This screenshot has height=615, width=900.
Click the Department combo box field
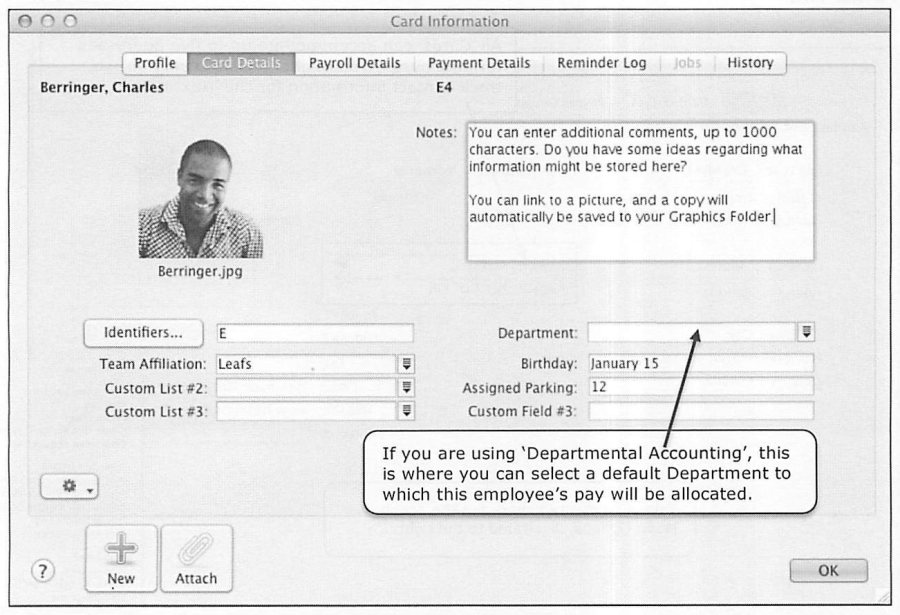[x=692, y=332]
